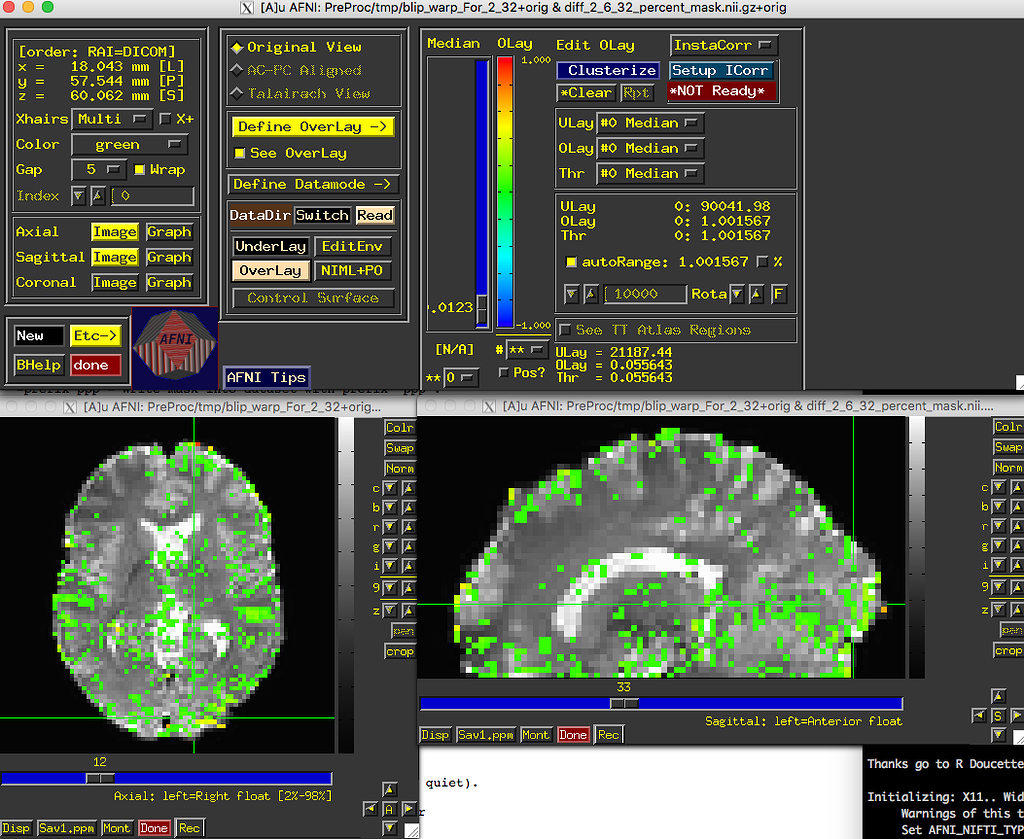This screenshot has width=1024, height=839.
Task: Toggle the Wrap crosshair checkbox
Action: click(139, 170)
